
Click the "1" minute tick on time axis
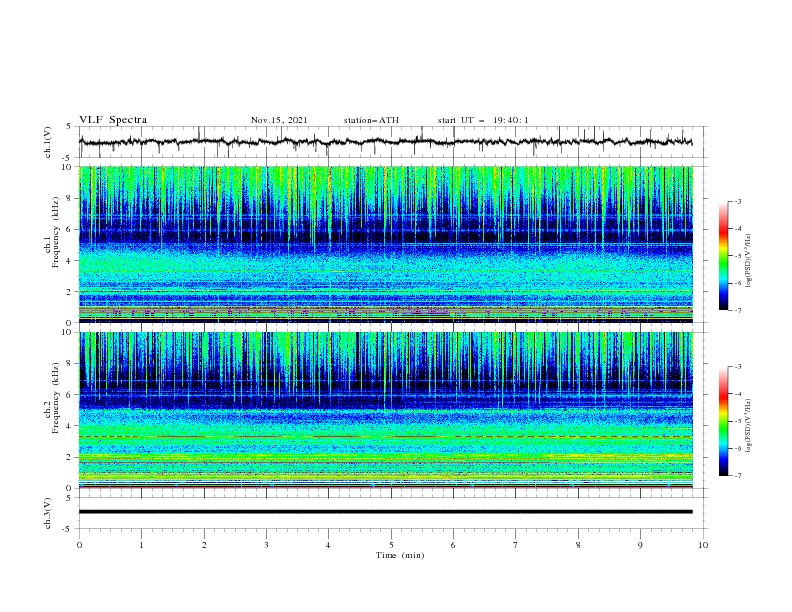pos(141,545)
